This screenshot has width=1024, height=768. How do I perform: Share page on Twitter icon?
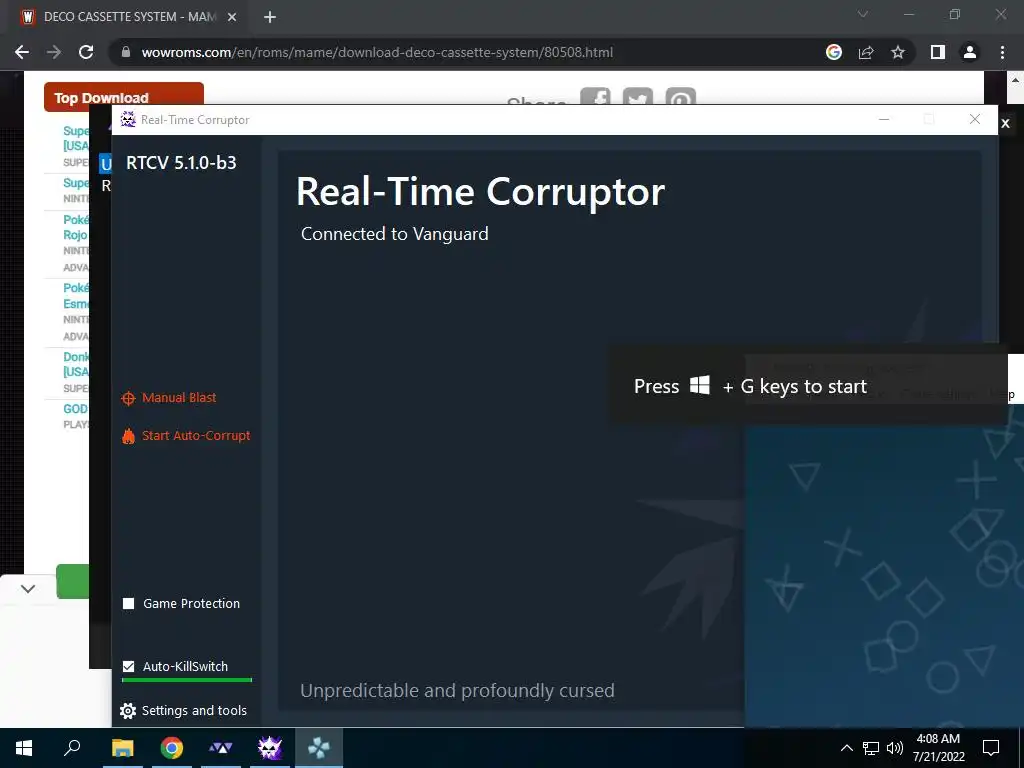pyautogui.click(x=638, y=97)
